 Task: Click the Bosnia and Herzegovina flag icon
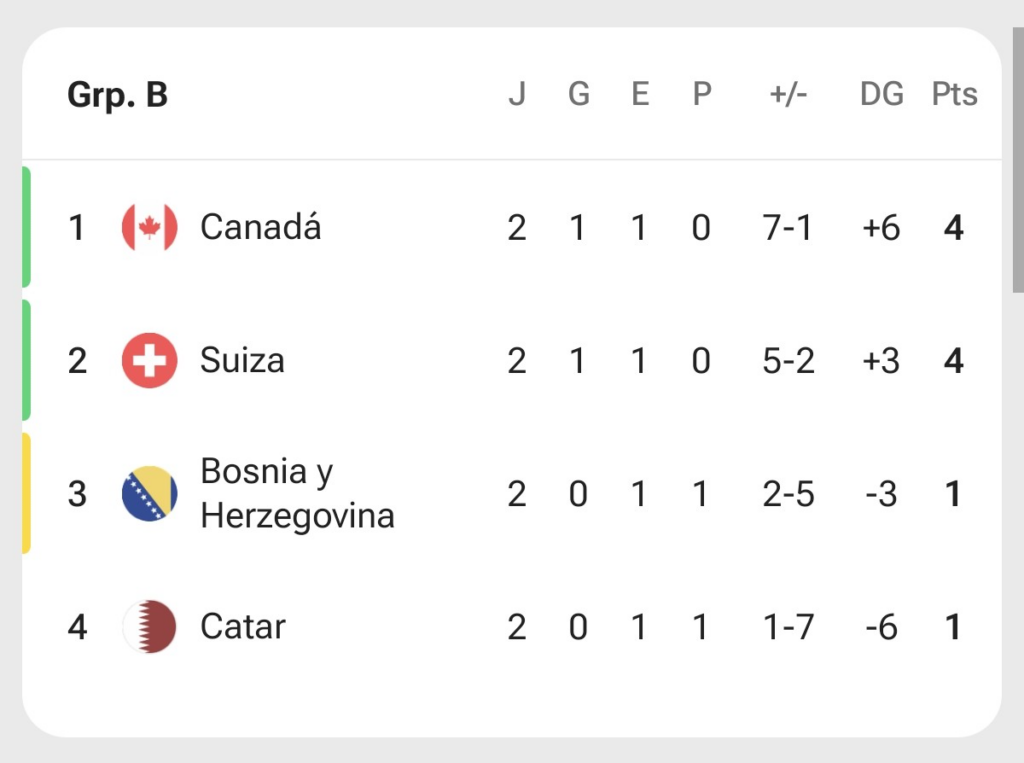(150, 493)
